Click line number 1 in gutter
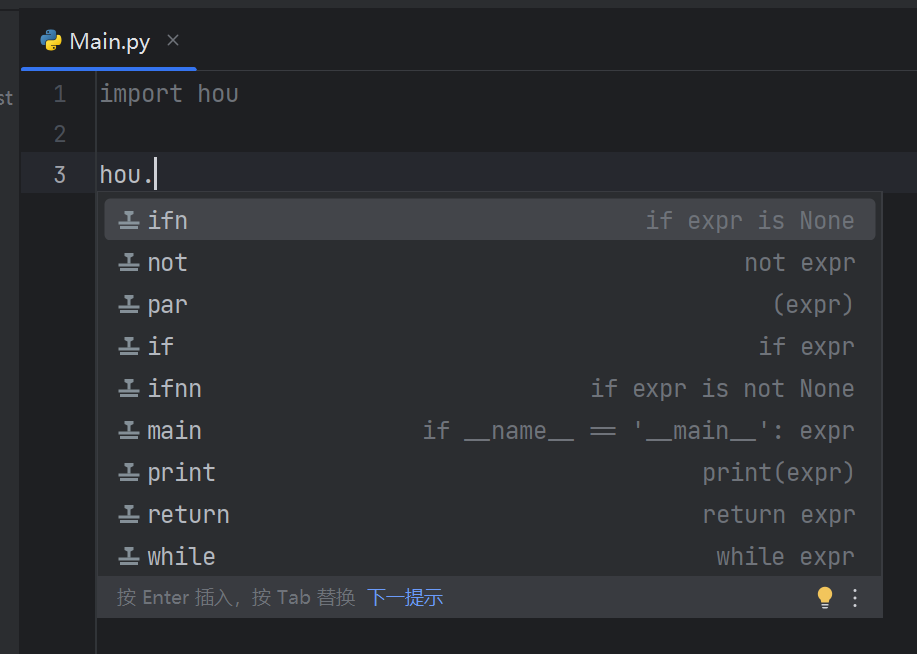Viewport: 917px width, 654px height. [x=60, y=94]
